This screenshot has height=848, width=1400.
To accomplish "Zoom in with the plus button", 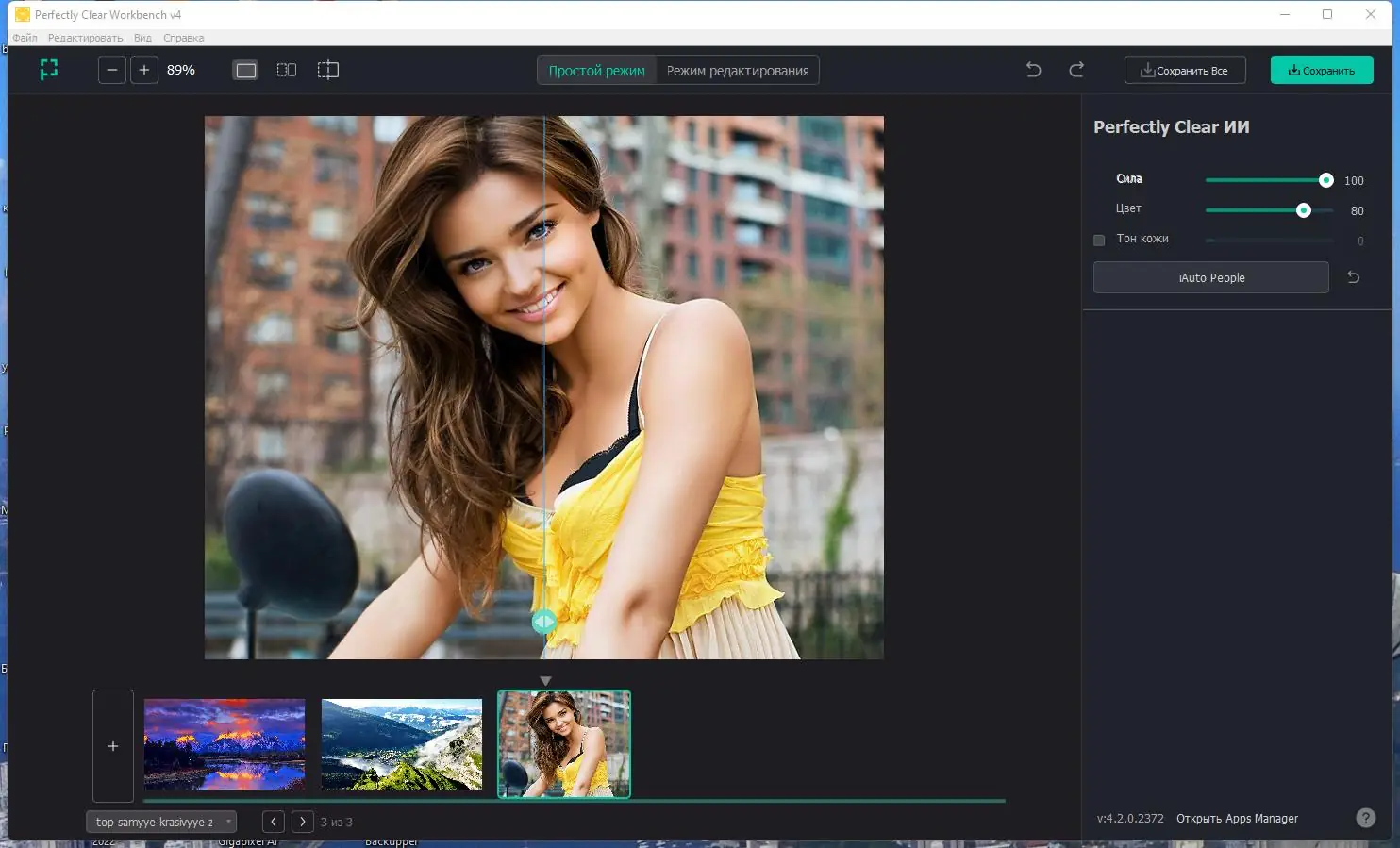I will coord(144,70).
